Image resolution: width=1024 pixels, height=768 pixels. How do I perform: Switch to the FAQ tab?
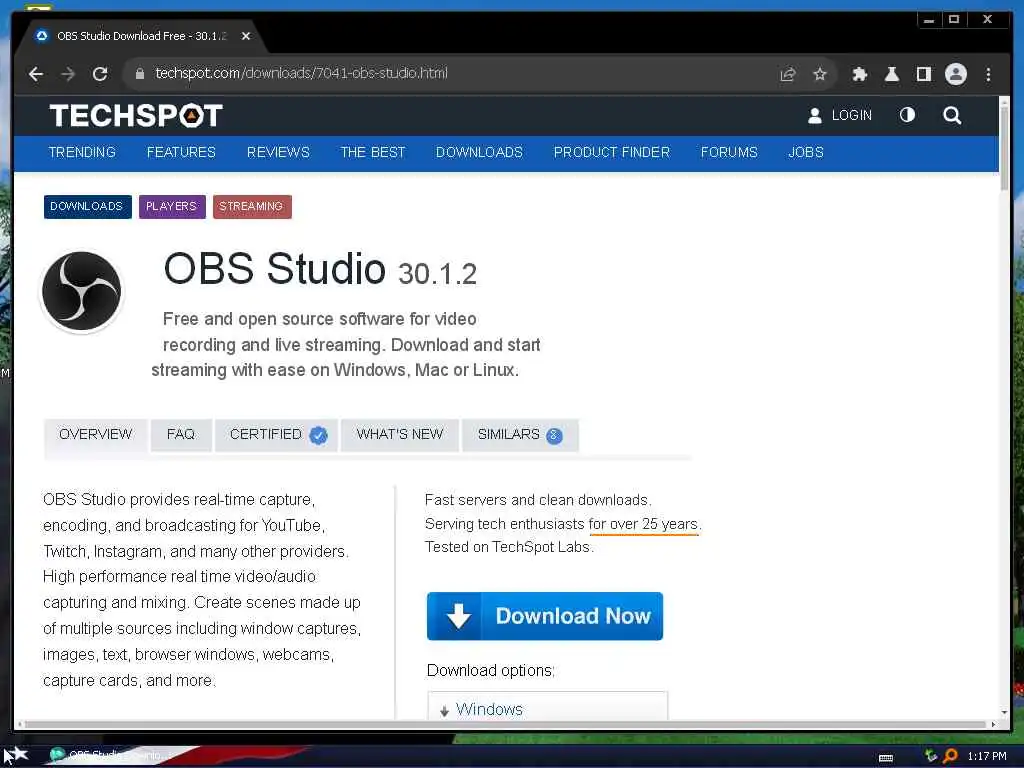click(x=181, y=435)
